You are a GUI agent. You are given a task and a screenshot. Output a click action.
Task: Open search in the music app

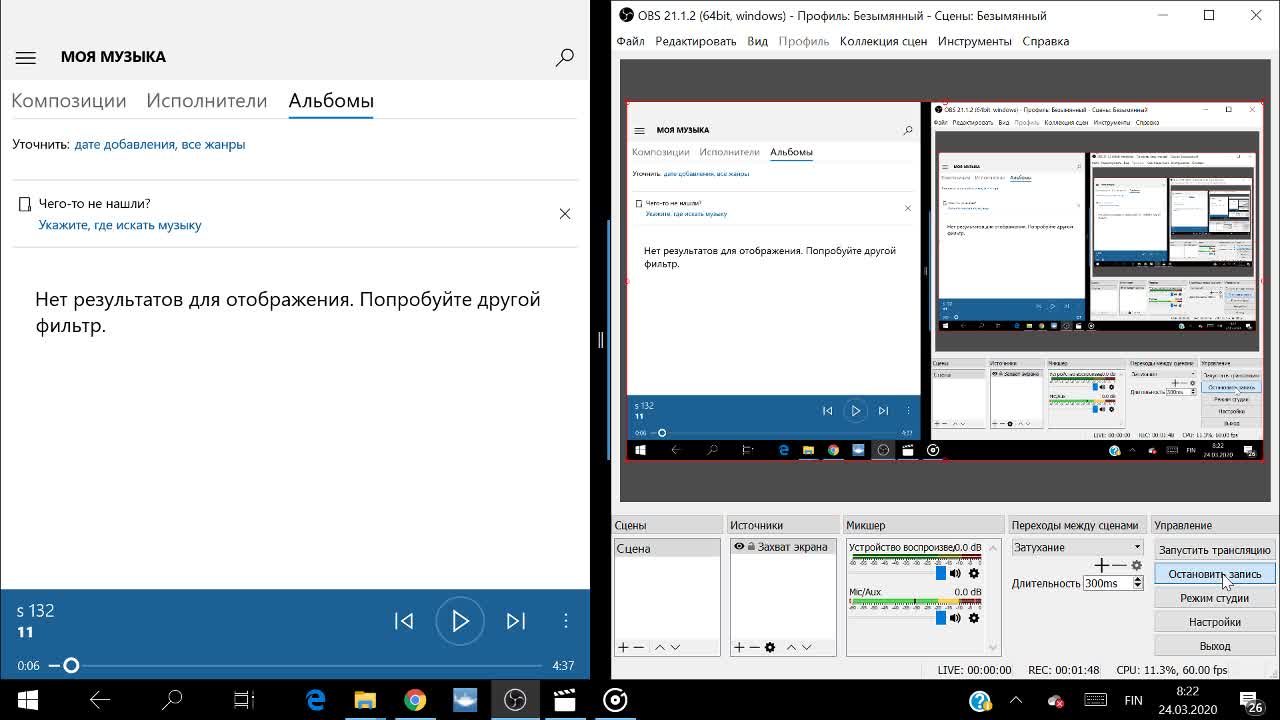(565, 58)
